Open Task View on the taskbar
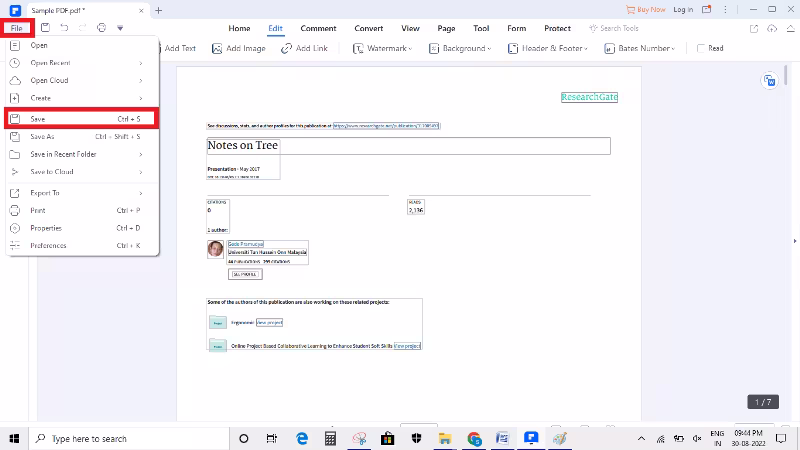 pos(271,438)
